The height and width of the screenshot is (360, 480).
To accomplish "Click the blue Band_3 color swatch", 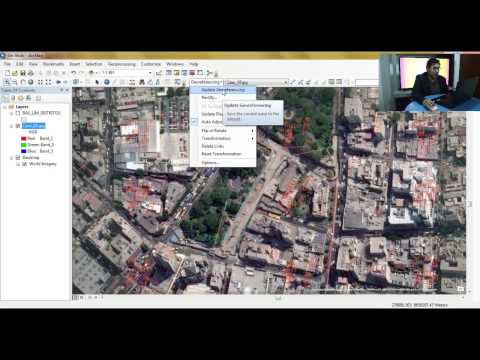I will [24, 151].
